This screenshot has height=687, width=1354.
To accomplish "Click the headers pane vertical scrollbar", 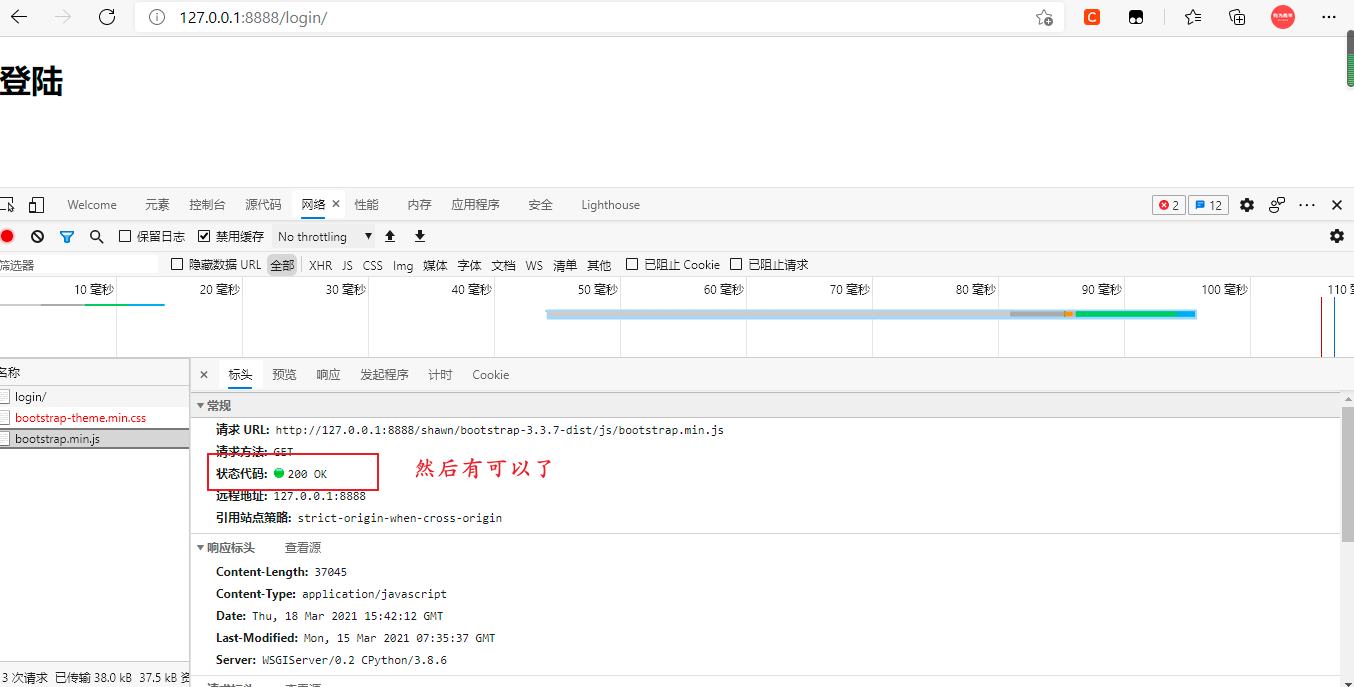I will click(1347, 475).
